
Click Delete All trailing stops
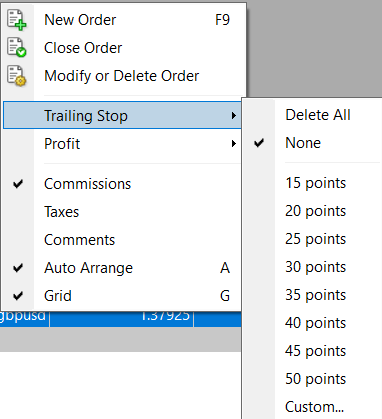pyautogui.click(x=312, y=115)
